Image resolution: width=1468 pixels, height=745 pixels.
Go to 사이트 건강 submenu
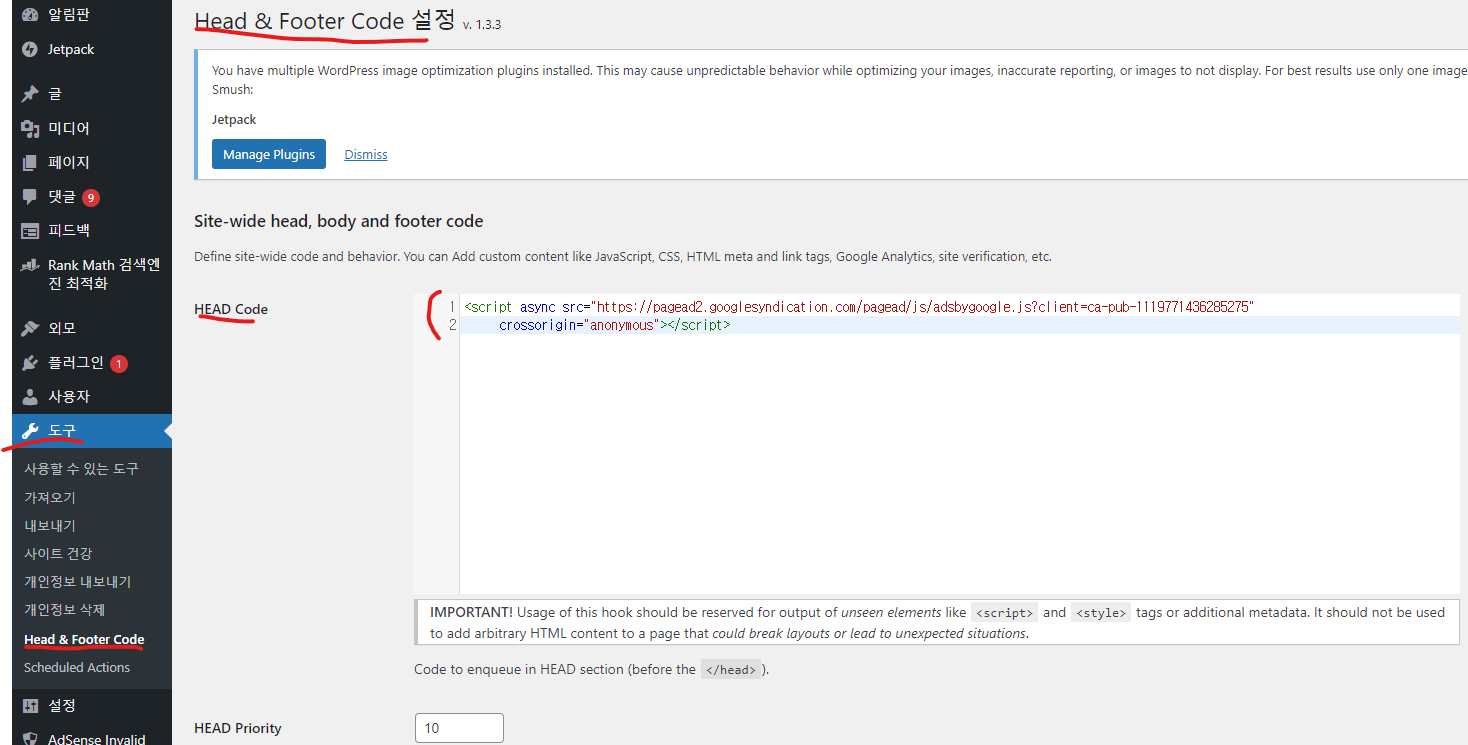[58, 553]
